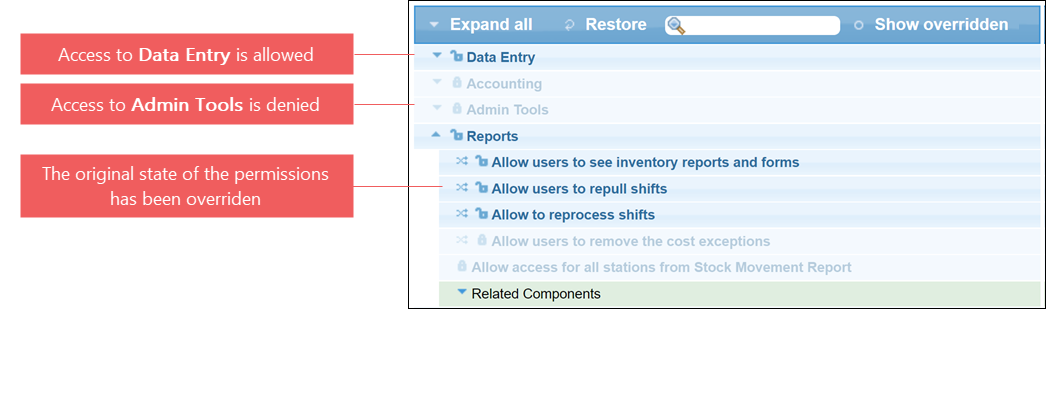Expand the Related Components section

(x=462, y=292)
